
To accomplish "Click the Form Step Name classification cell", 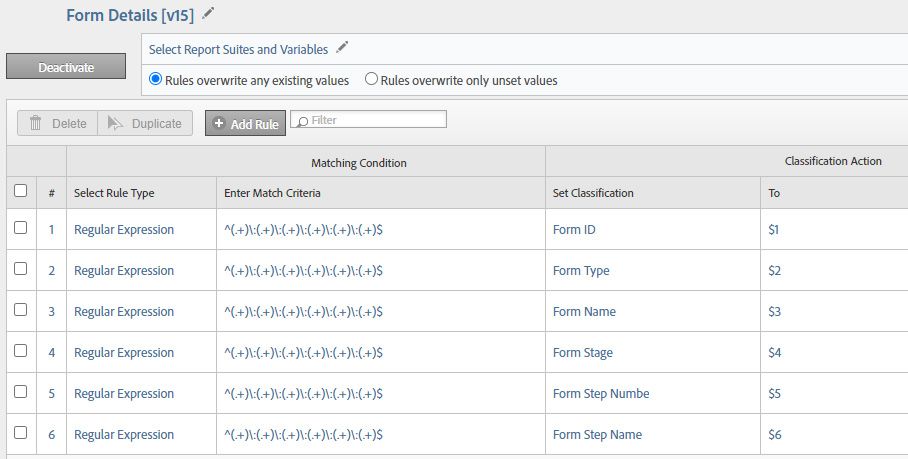I will (597, 435).
